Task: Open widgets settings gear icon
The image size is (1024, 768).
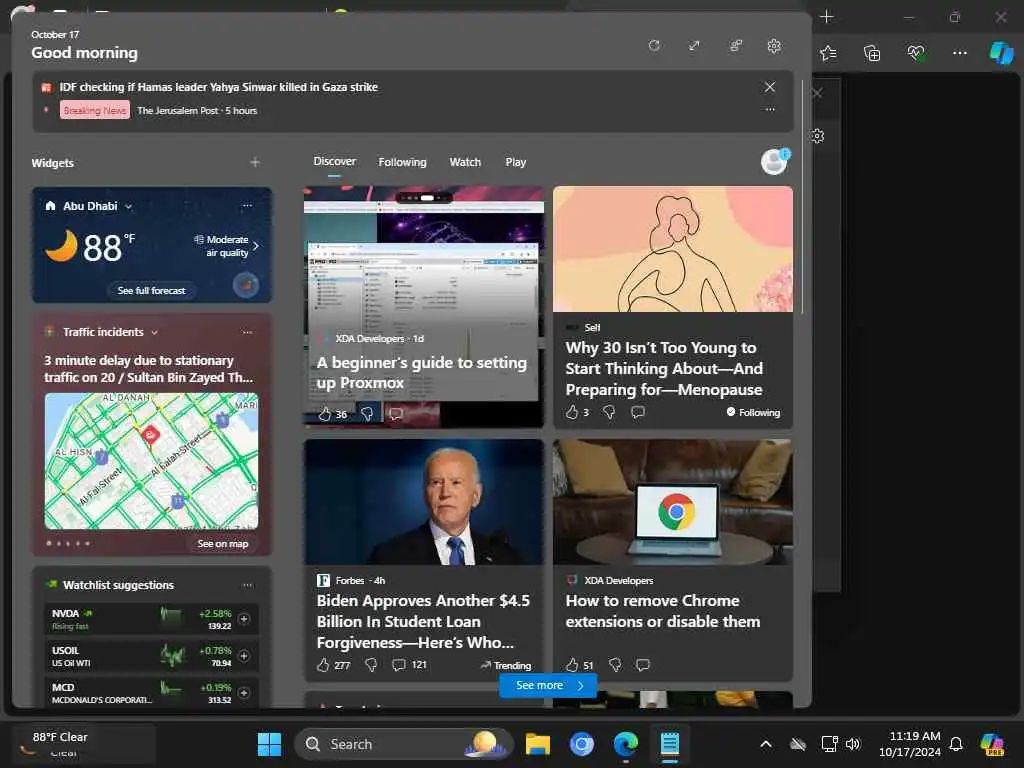Action: tap(774, 46)
